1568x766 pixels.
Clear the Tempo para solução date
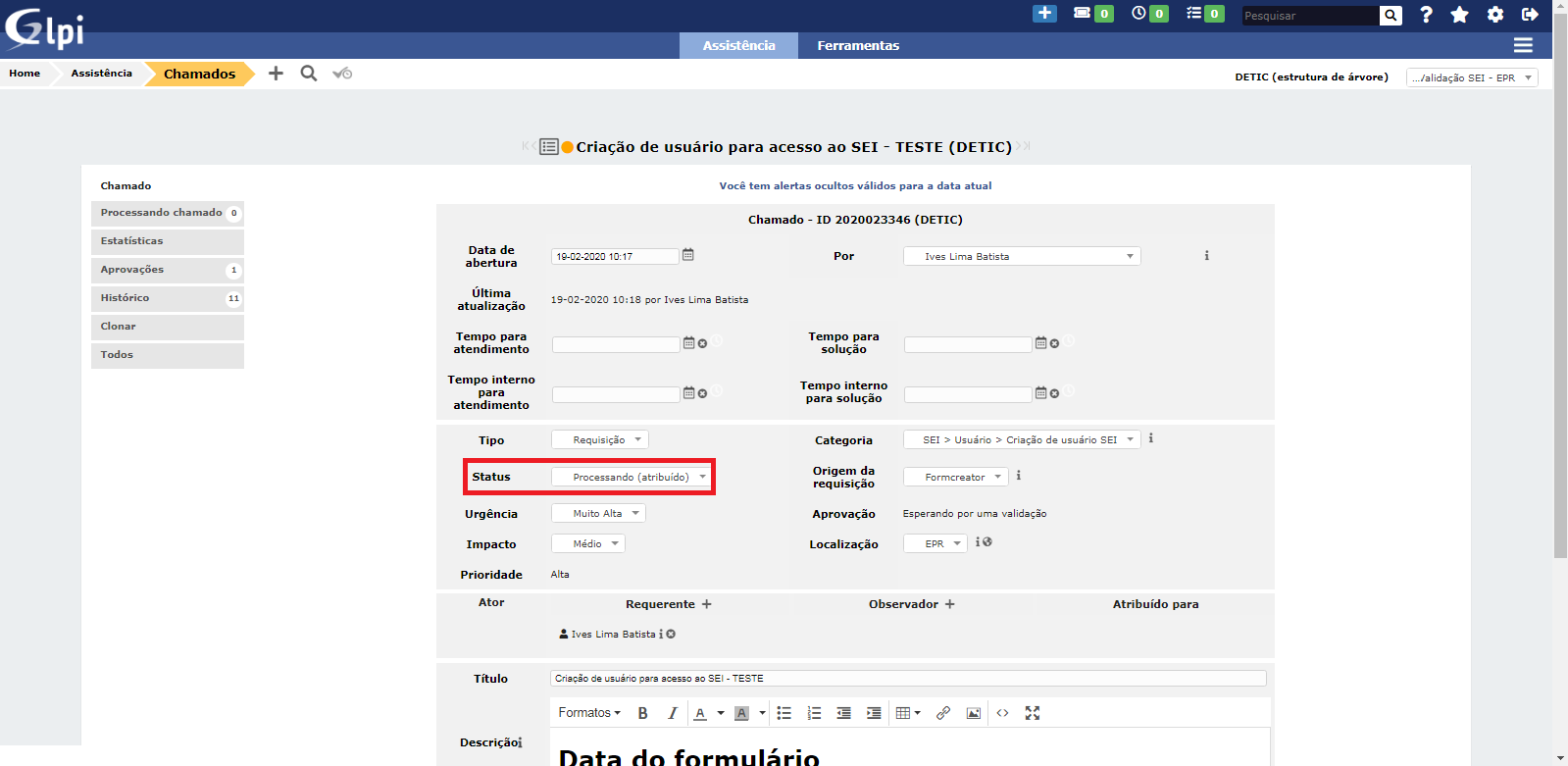[1054, 343]
